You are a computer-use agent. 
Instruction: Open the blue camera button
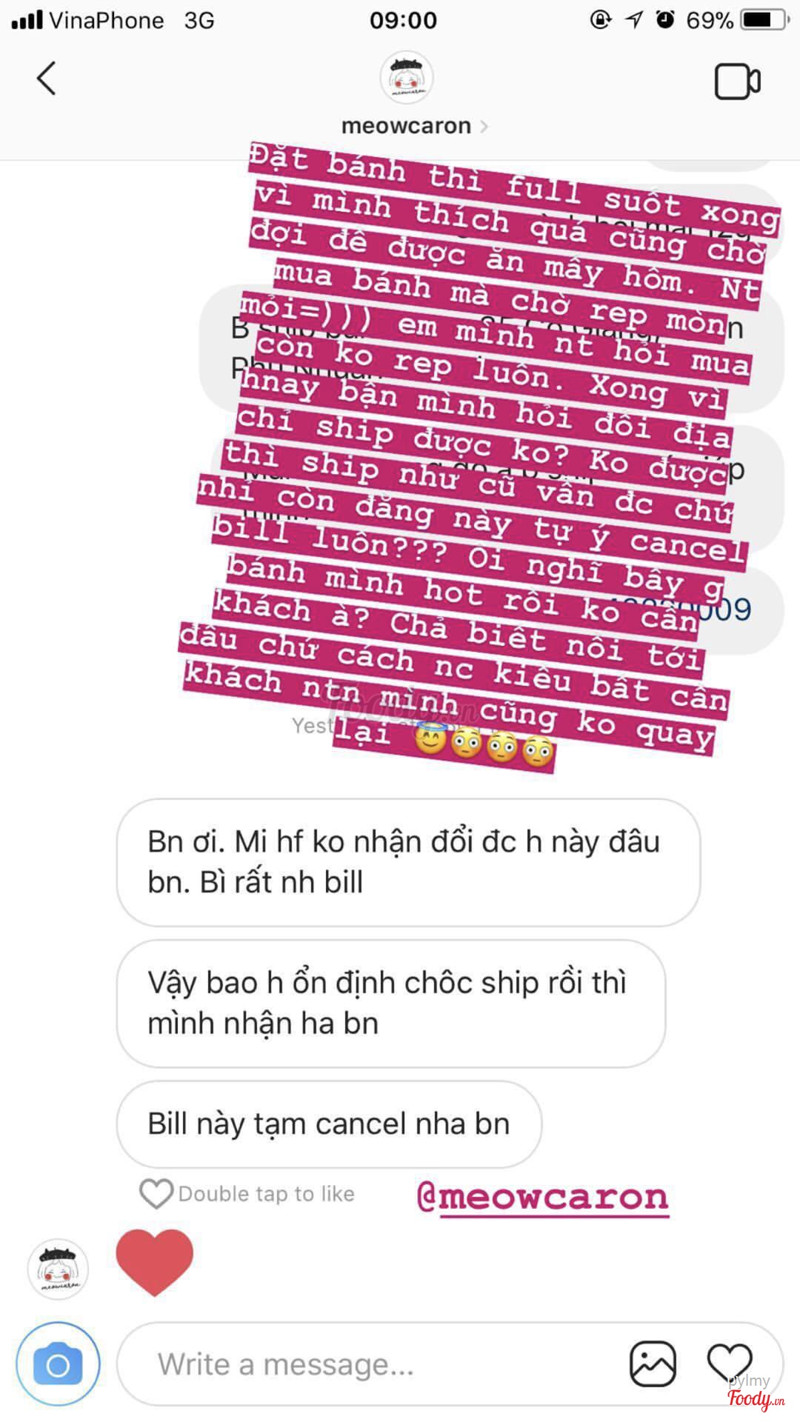tap(58, 1365)
